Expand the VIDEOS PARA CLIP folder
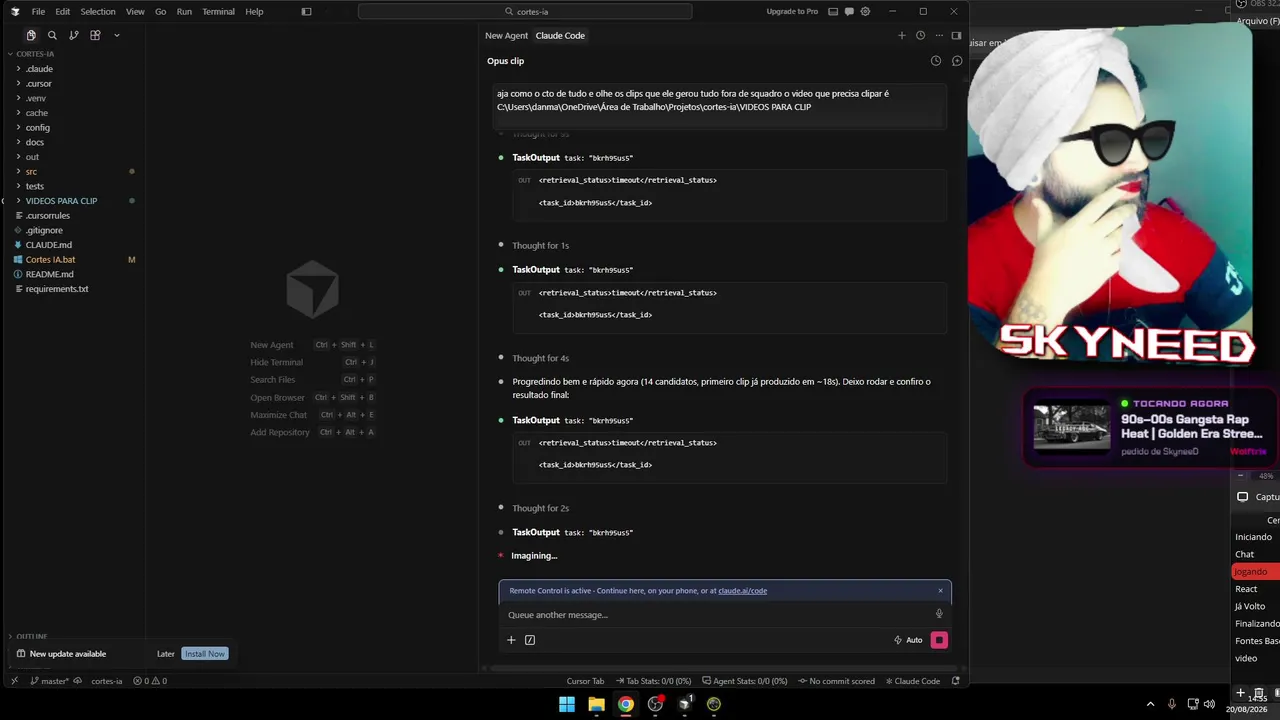 pyautogui.click(x=61, y=201)
